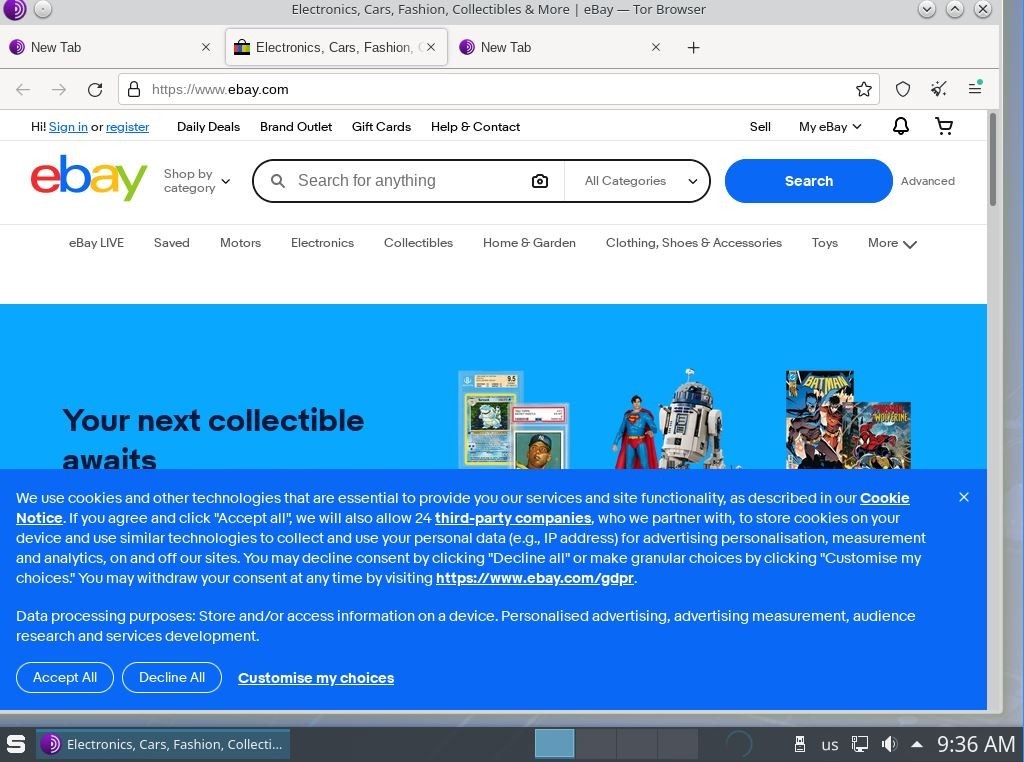Open the eBay shopping cart

point(944,126)
